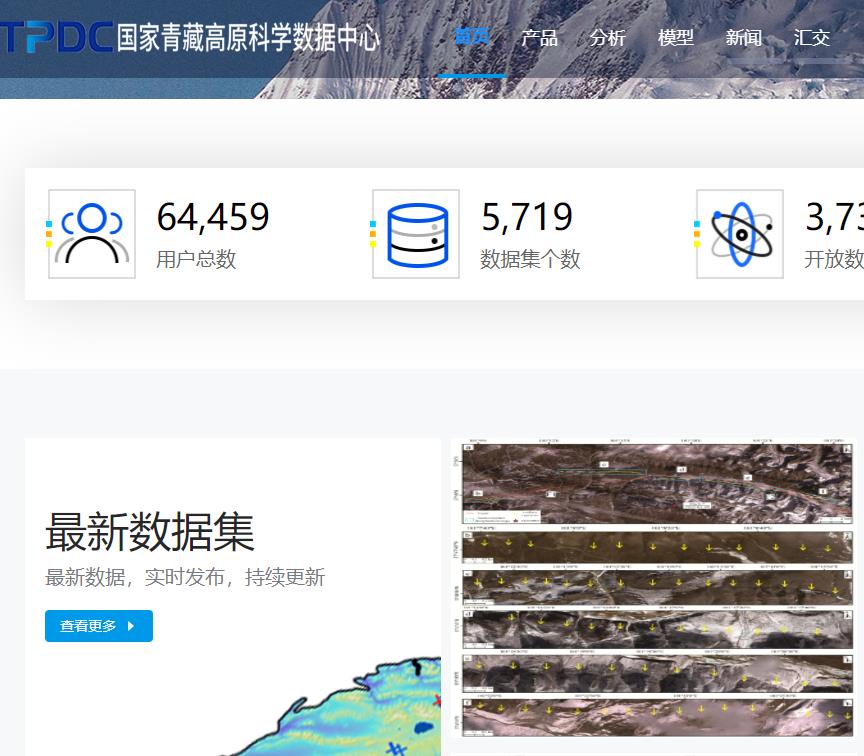This screenshot has width=864, height=756.
Task: Switch to the 首页 tab
Action: pos(472,38)
